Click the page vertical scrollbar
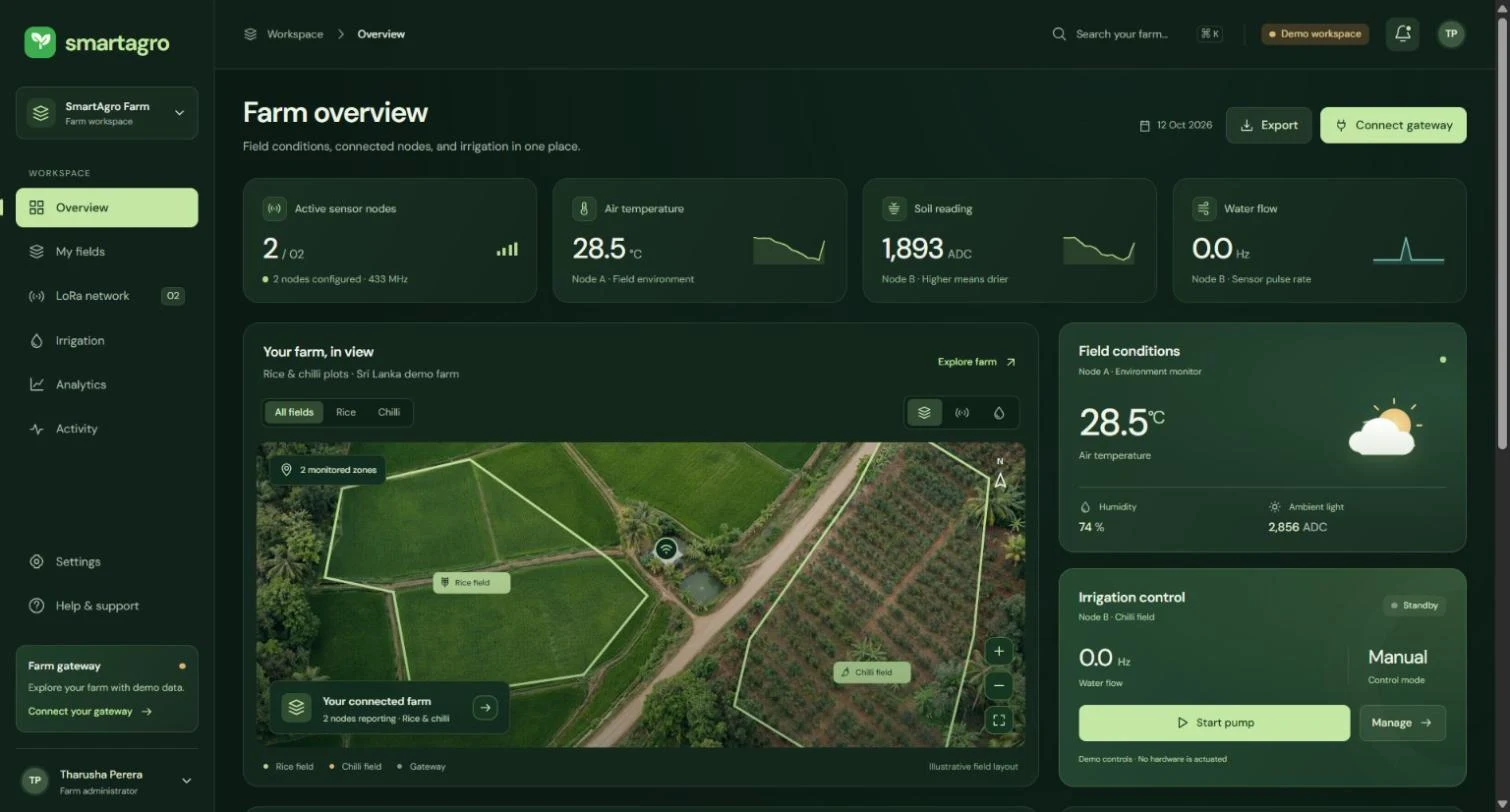1510x812 pixels. 1502,235
